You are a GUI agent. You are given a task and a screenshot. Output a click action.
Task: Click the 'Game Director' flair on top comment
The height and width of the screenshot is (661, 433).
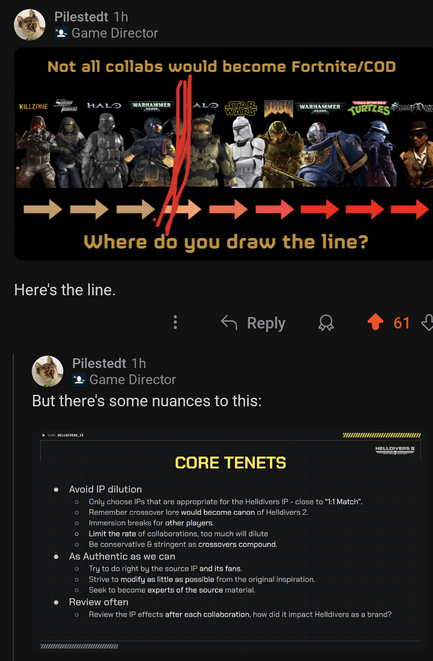115,33
